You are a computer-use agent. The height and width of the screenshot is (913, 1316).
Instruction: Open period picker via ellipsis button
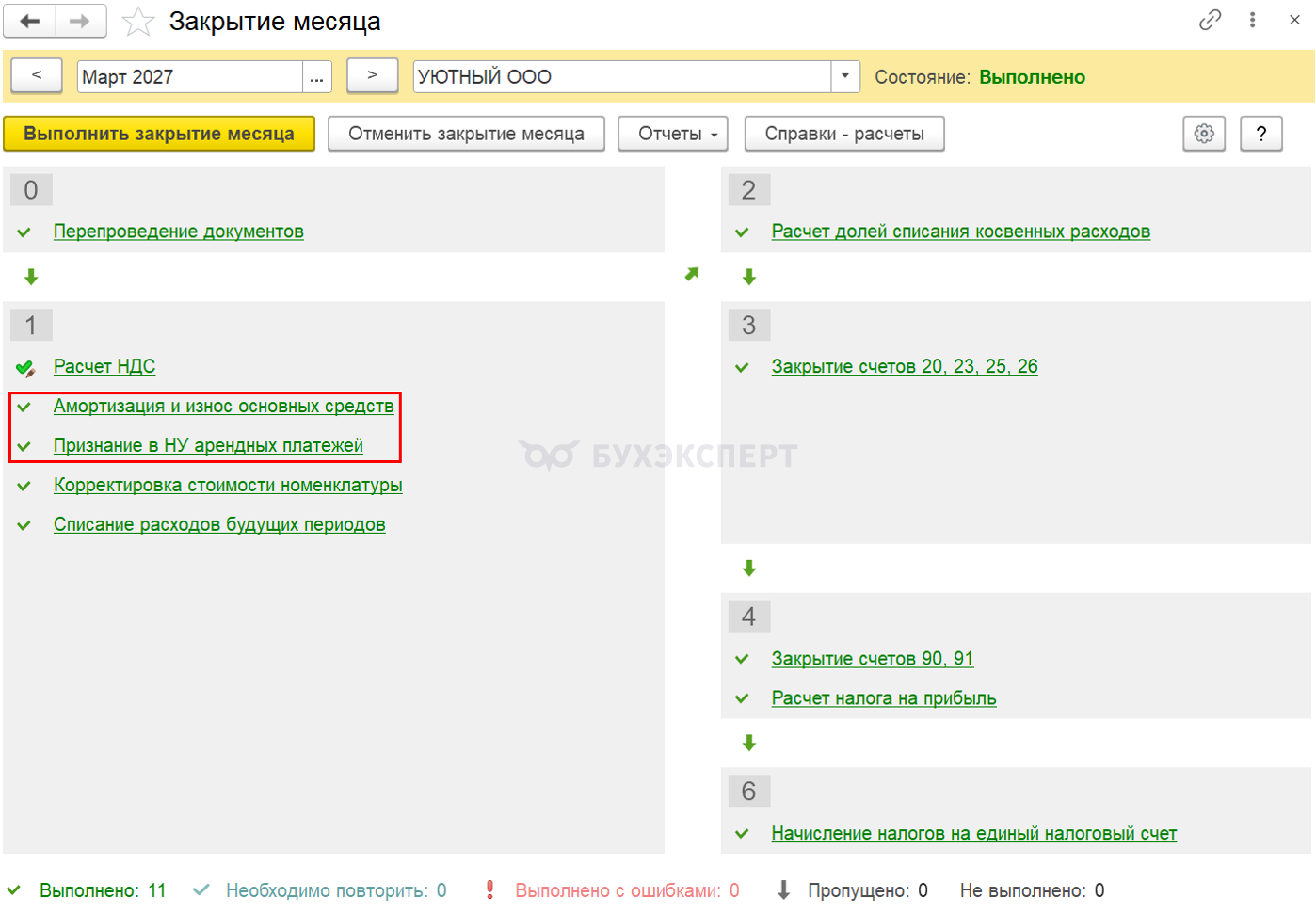(317, 77)
